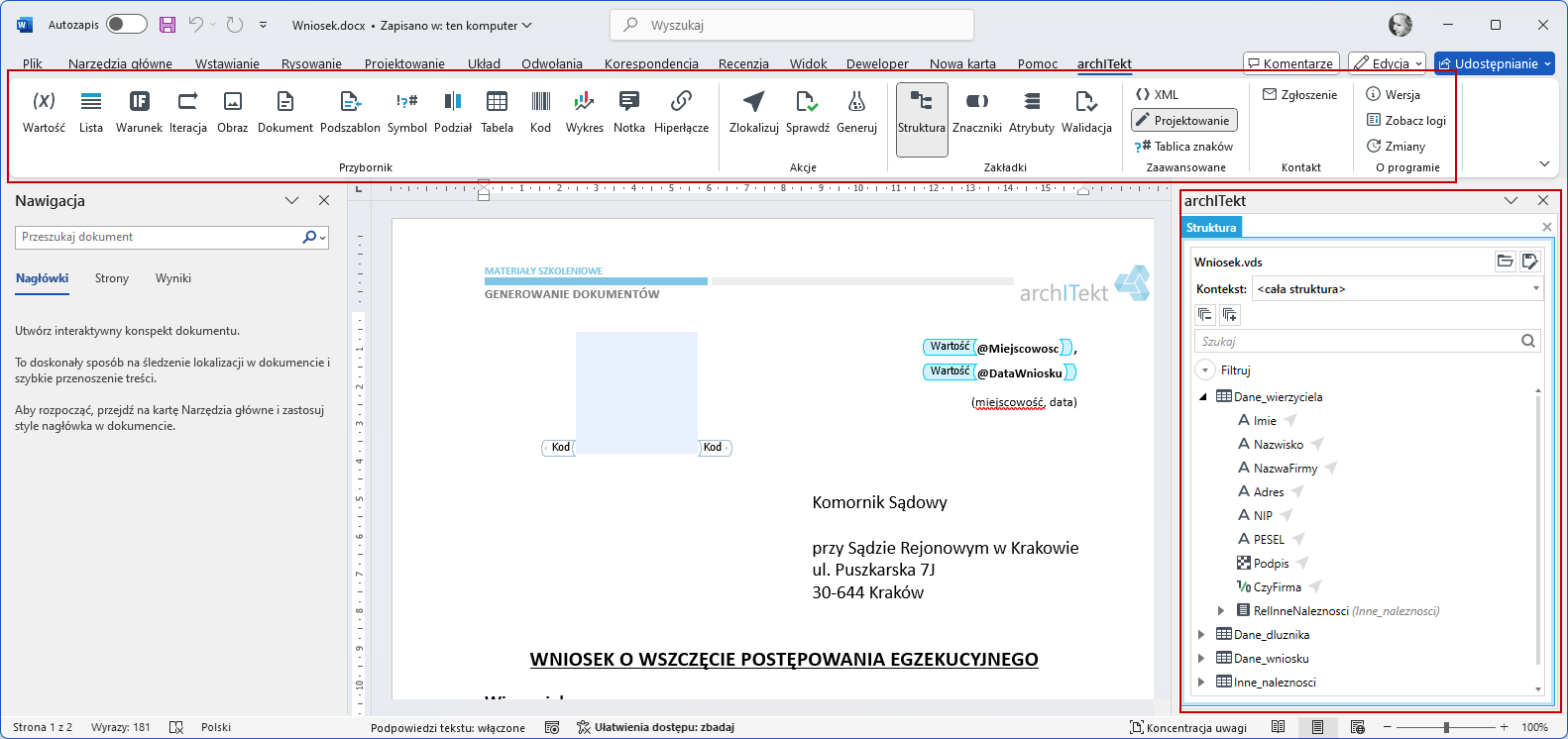Screen dimensions: 1568x739
Task: Switch to the Recenzja tab
Action: point(743,63)
